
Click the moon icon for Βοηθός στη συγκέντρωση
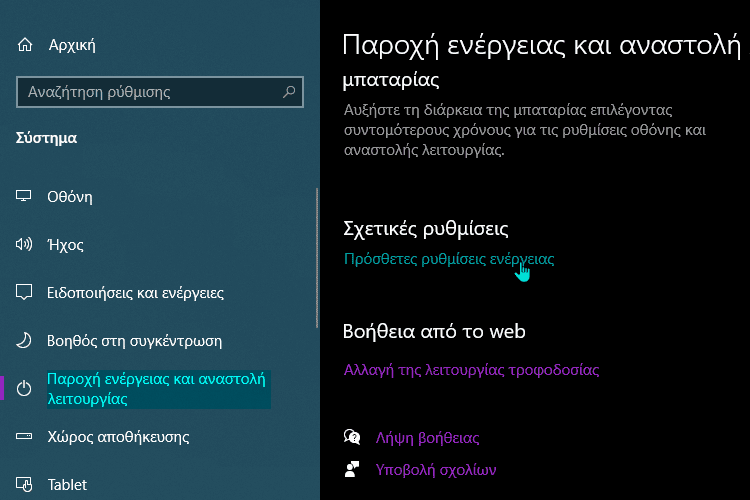[x=25, y=341]
